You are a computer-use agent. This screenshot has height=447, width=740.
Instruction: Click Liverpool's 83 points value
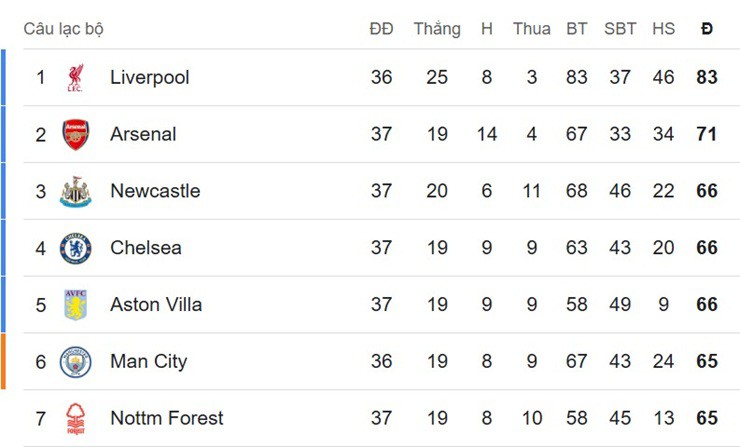click(x=706, y=77)
